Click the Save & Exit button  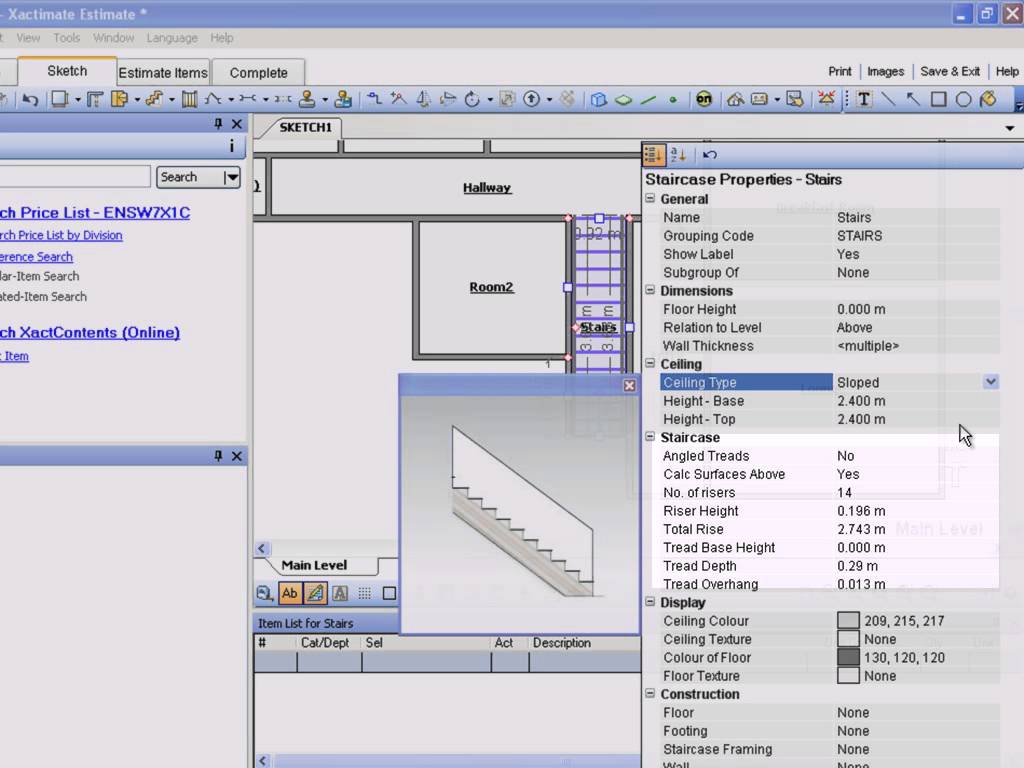(x=949, y=71)
